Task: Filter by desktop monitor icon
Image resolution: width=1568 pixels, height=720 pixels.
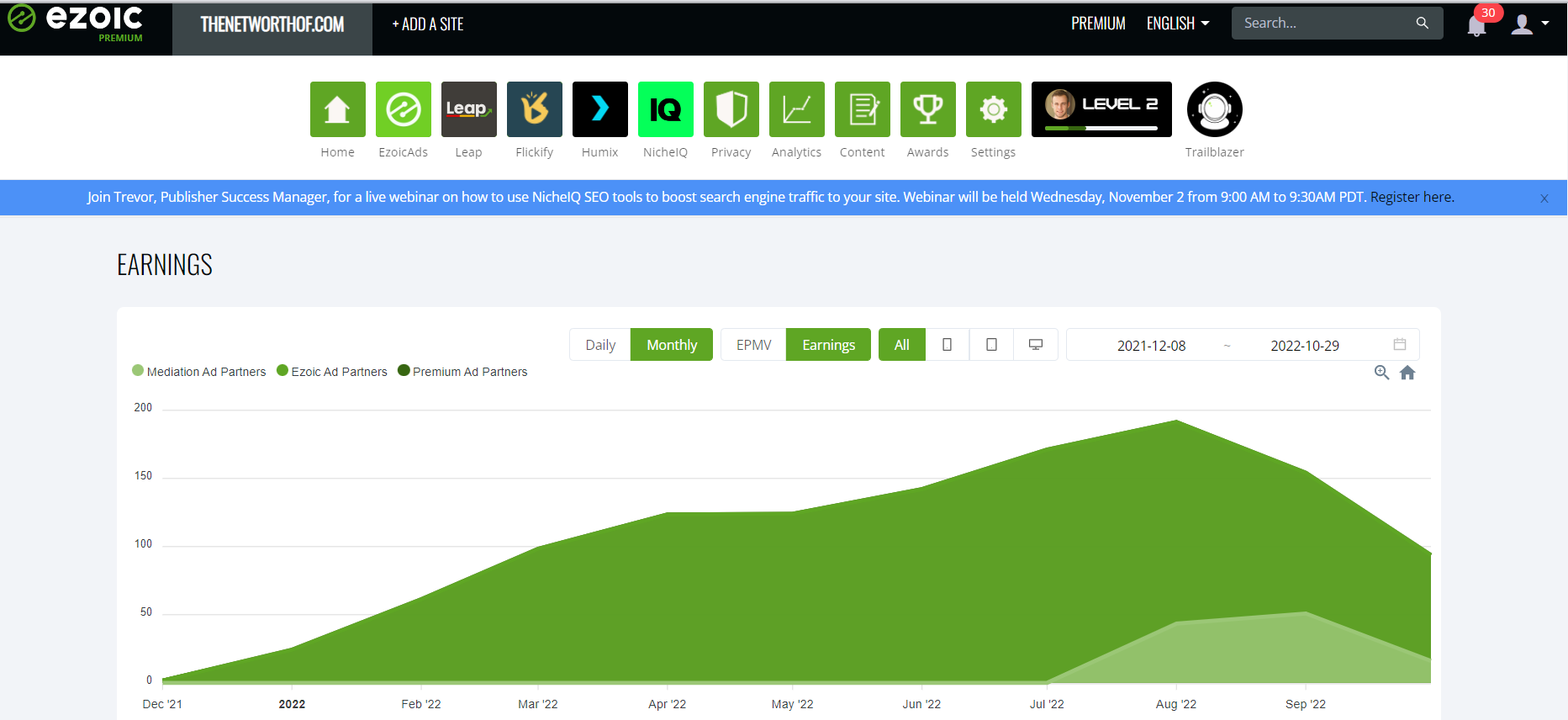Action: 1036,345
